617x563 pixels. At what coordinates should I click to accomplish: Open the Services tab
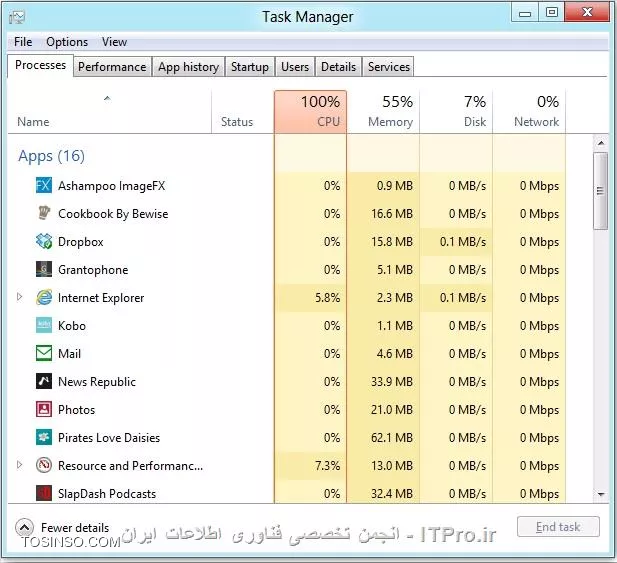tap(388, 67)
